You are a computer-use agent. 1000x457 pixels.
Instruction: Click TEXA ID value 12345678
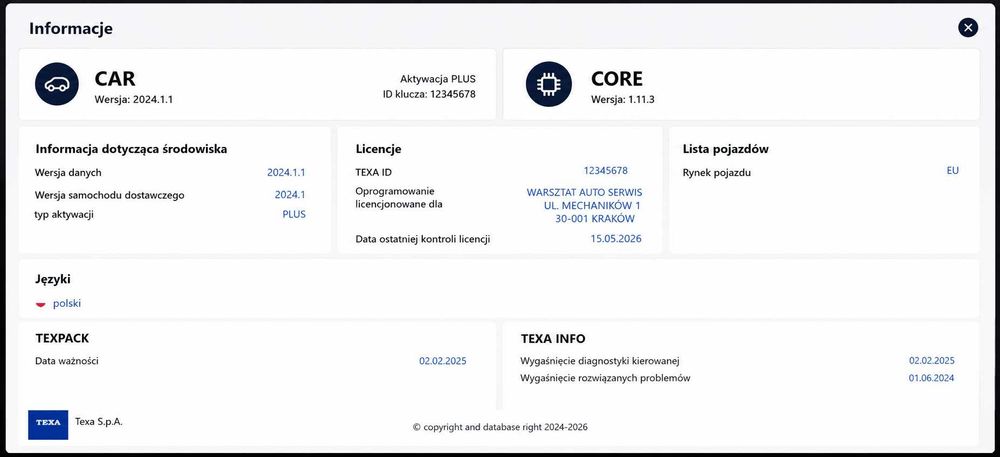[605, 170]
